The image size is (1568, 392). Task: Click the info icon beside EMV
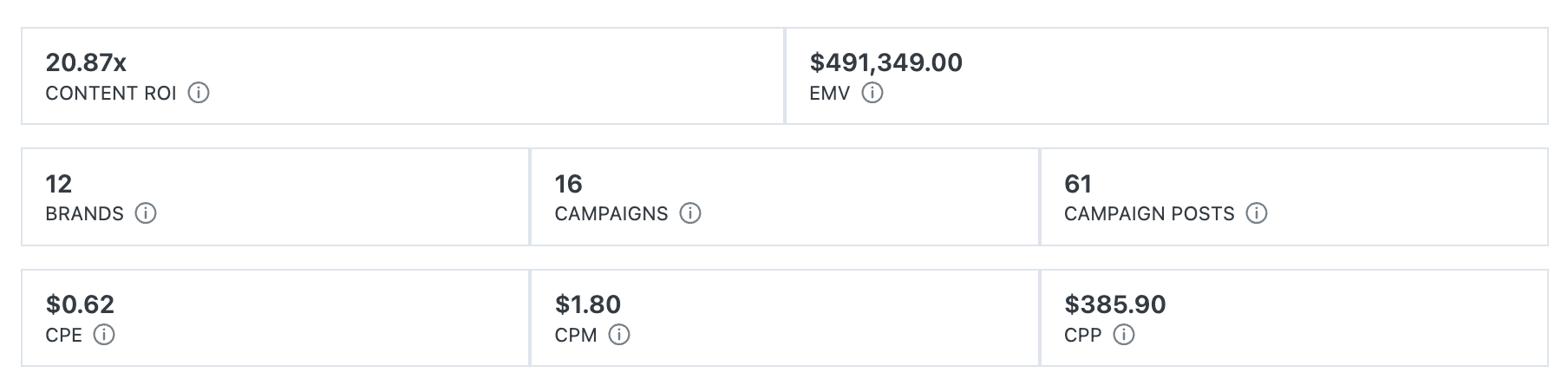pyautogui.click(x=872, y=93)
